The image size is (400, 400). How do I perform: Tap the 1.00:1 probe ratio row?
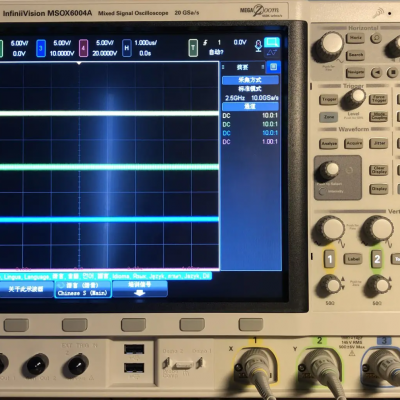click(x=250, y=142)
